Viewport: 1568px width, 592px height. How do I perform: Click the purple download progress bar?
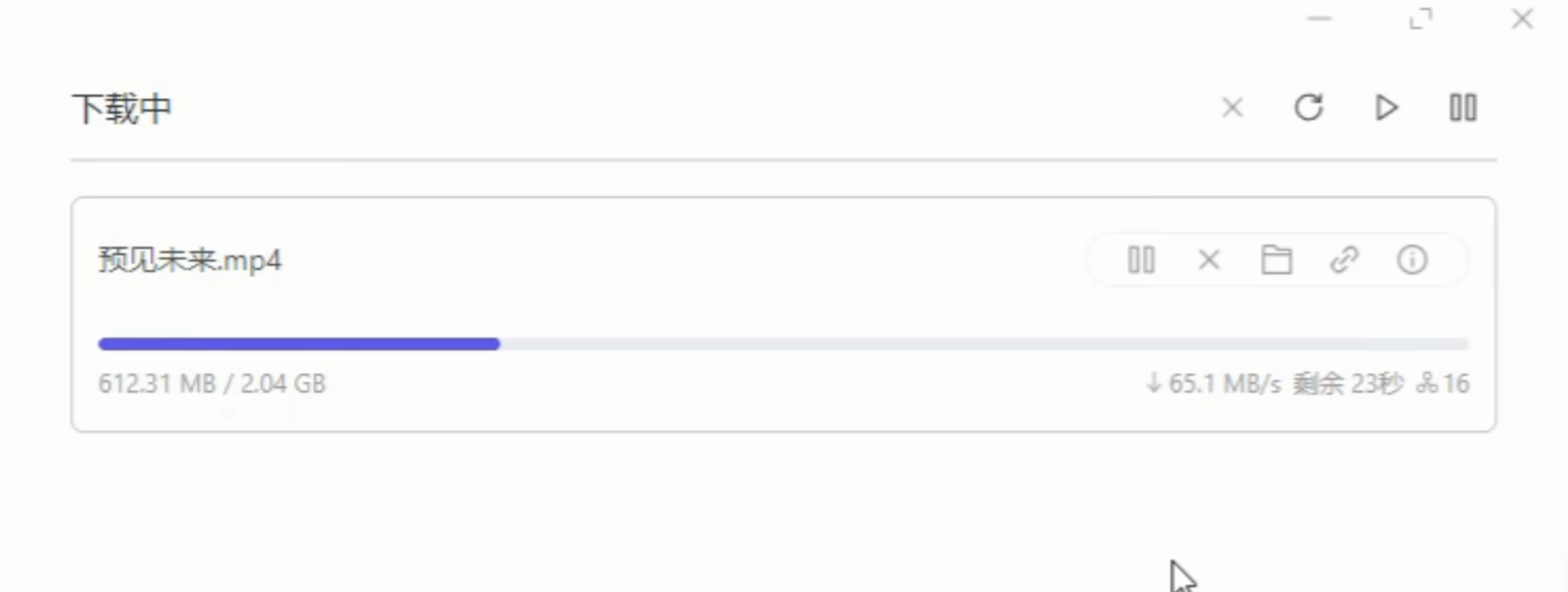298,344
